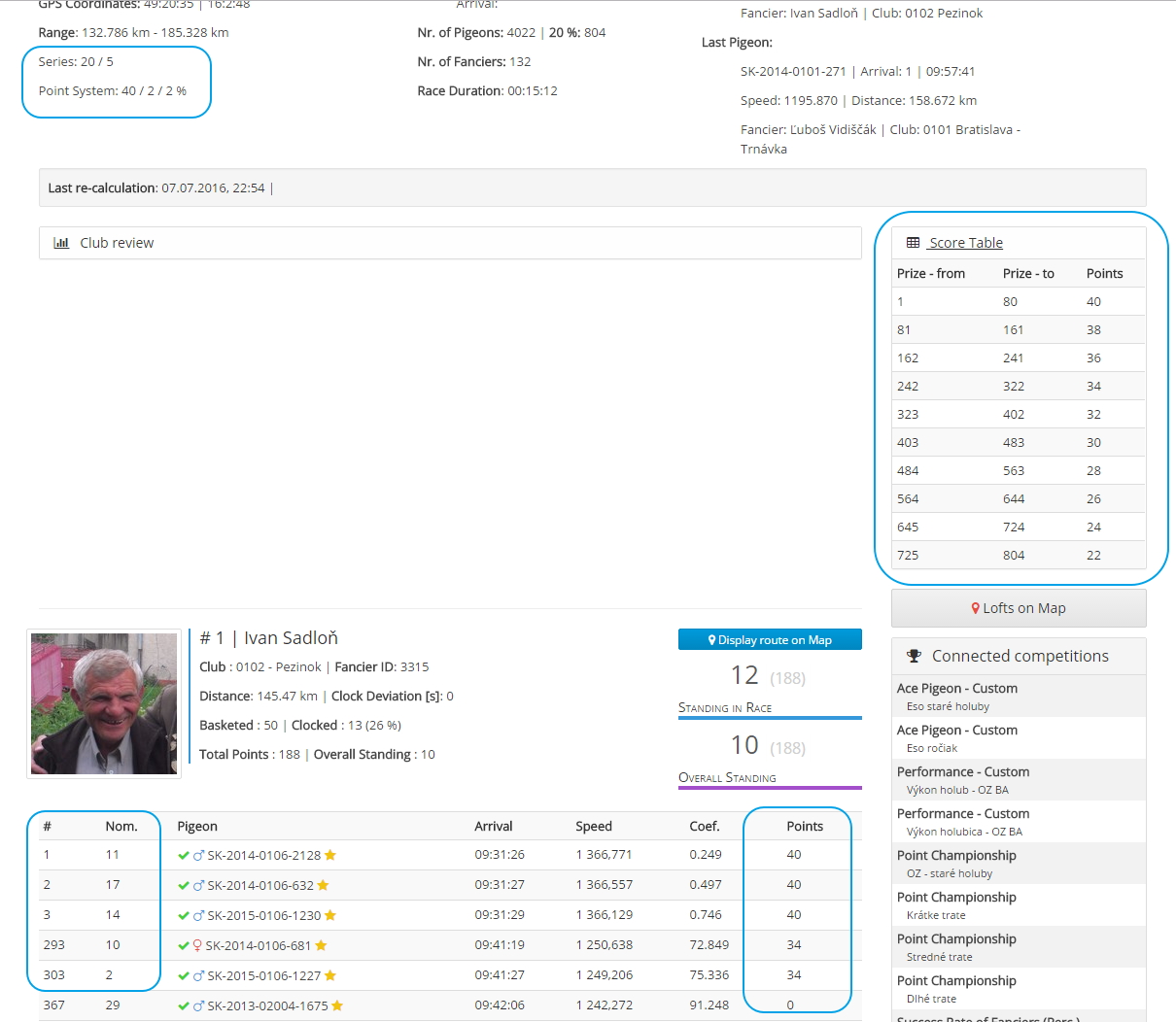The image size is (1176, 1022).
Task: Click the red map pin in Lofts on Map
Action: click(975, 608)
